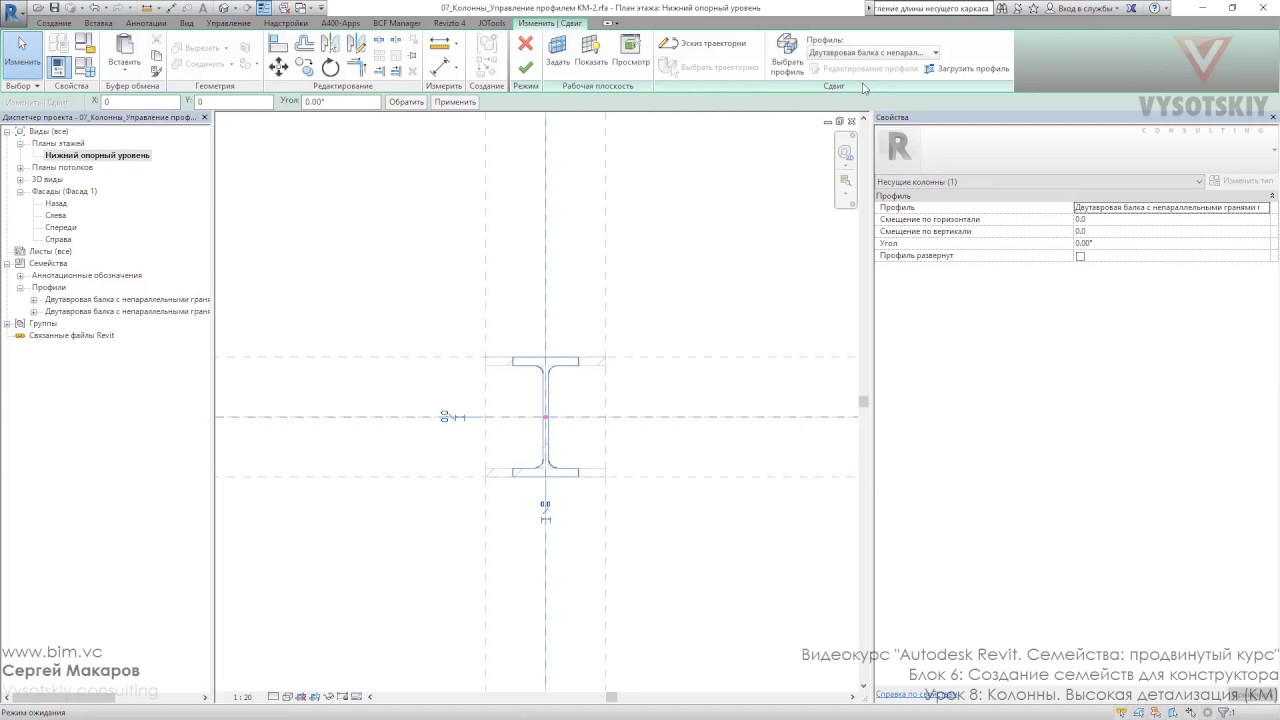The image size is (1280, 720).
Task: Click Загрузить профиль load icon
Action: pos(966,69)
